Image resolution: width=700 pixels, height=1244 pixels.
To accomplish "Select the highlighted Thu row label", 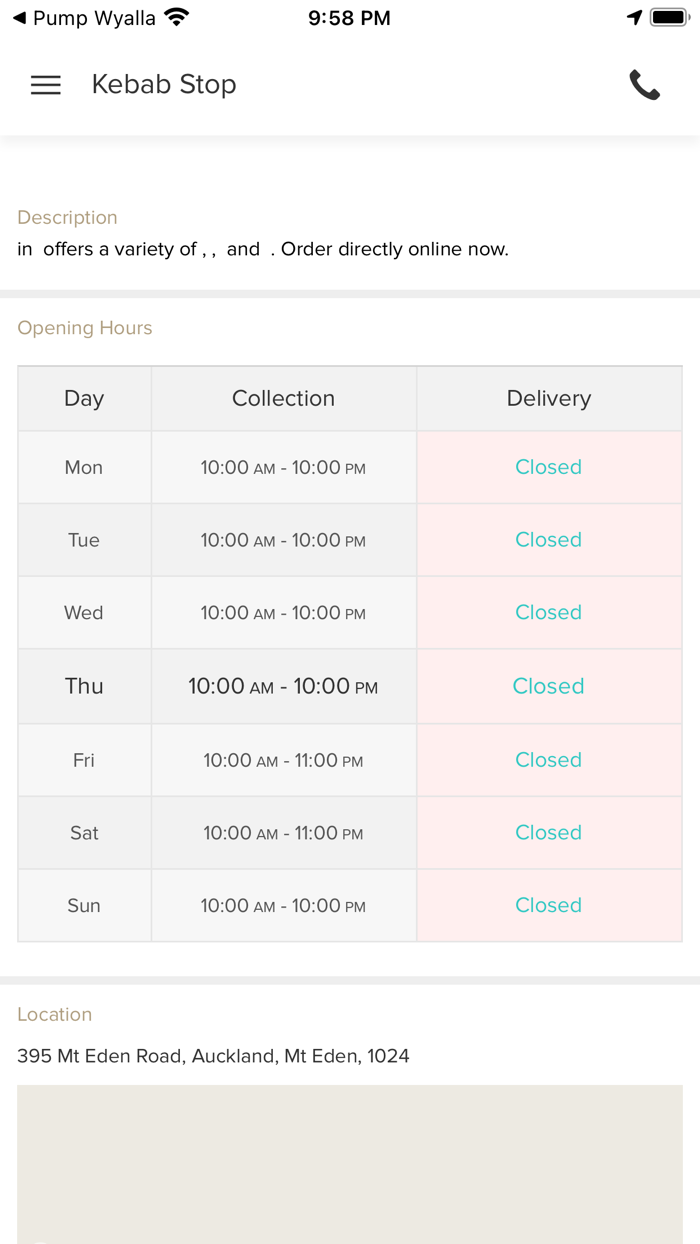I will click(84, 686).
